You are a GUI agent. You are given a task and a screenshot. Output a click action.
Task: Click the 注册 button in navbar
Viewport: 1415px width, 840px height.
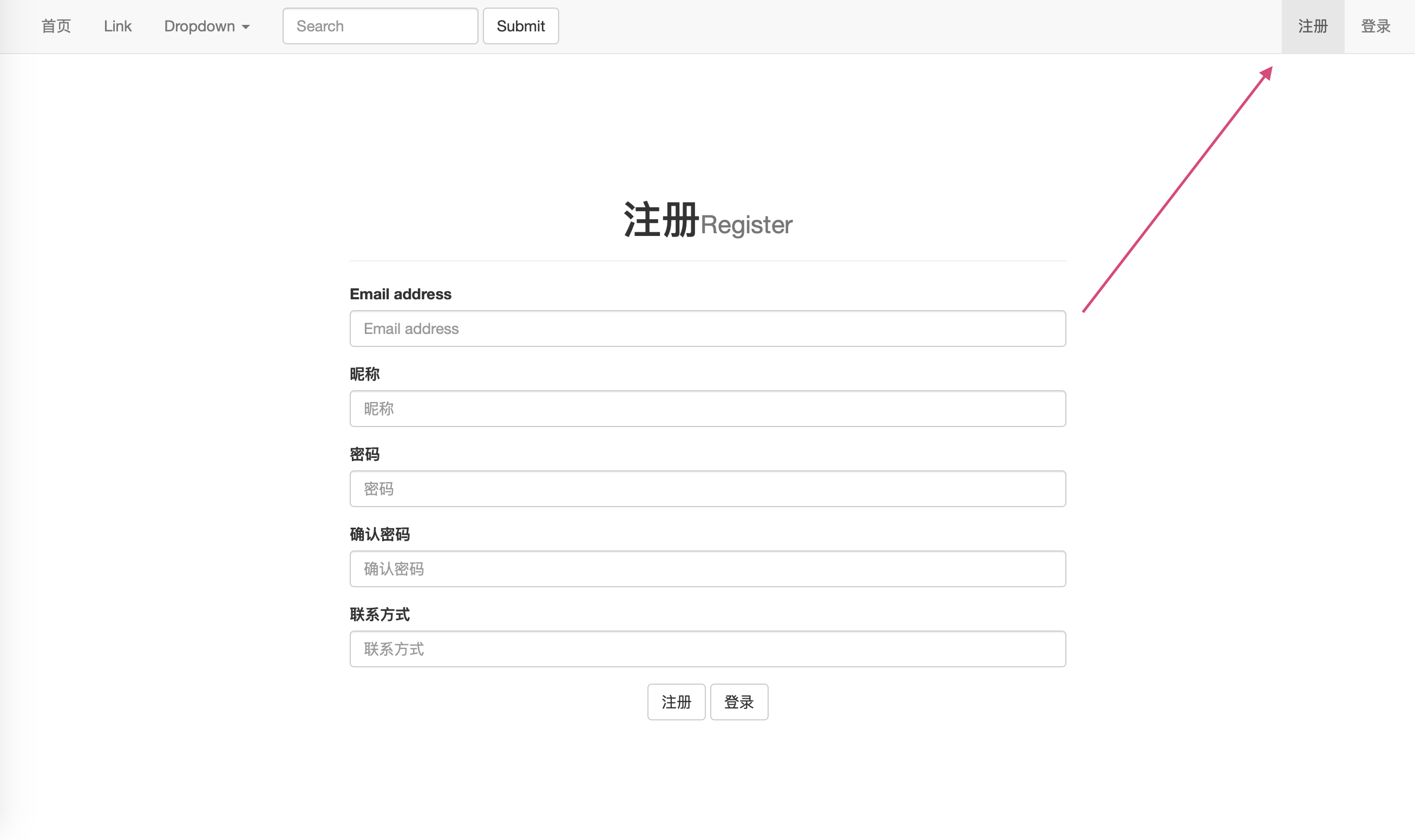(x=1313, y=26)
